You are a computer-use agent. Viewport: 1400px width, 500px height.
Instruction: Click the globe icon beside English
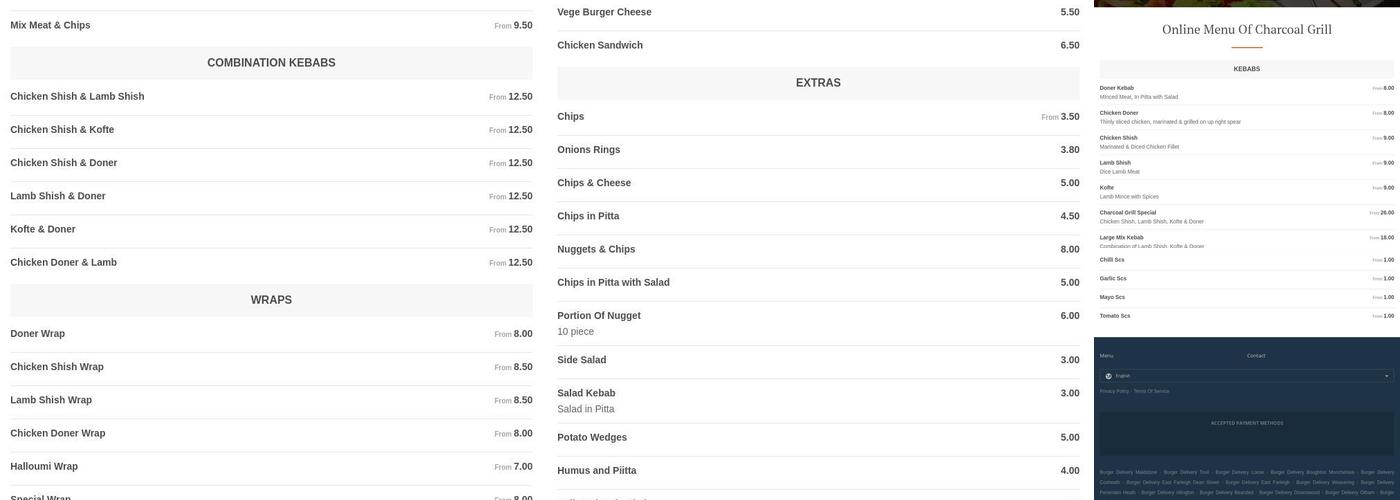(1108, 376)
